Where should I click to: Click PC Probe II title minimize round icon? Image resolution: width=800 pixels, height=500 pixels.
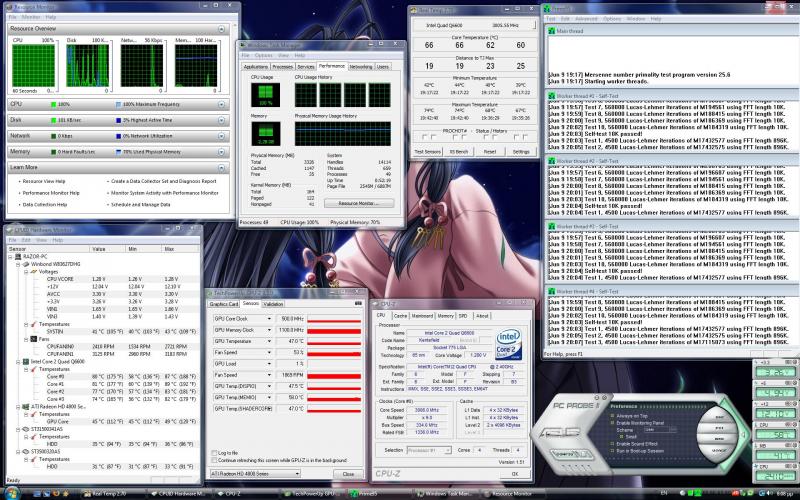[596, 397]
